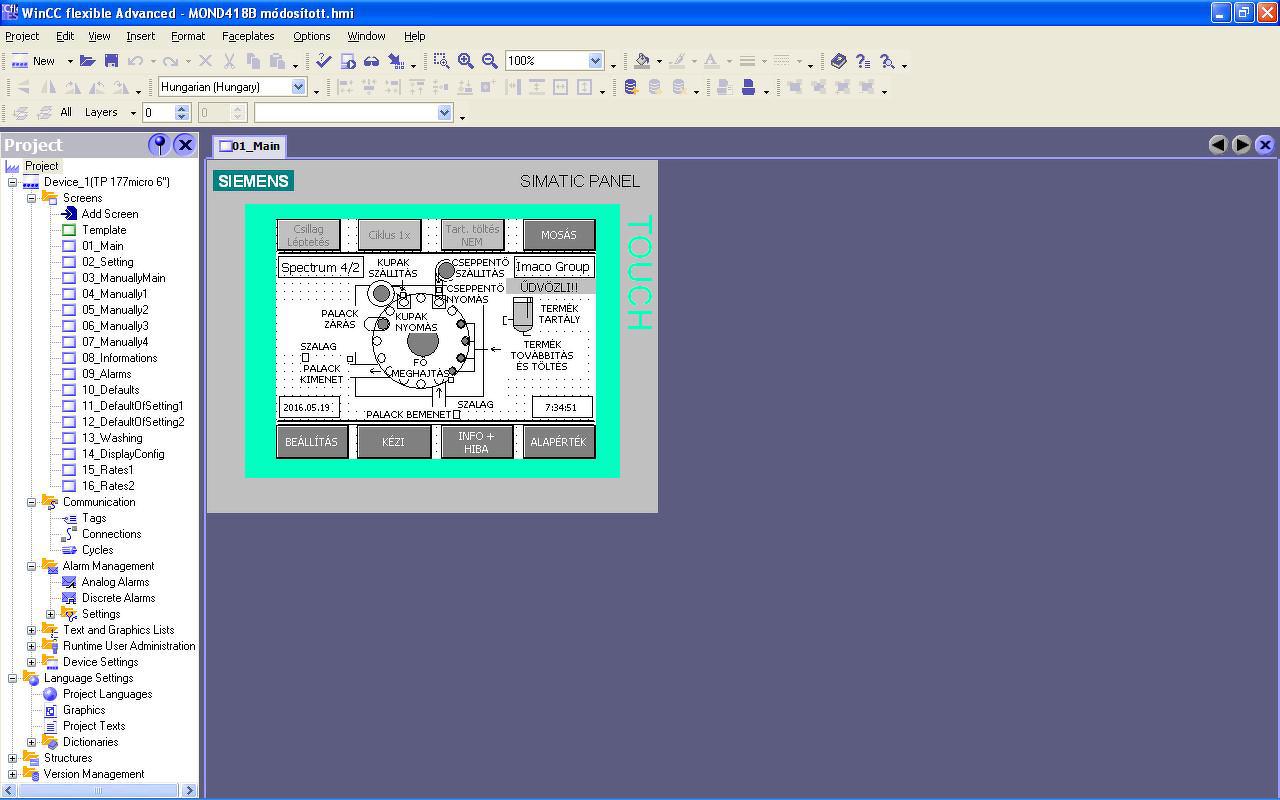Expand Runtime User Administration node

(31, 646)
